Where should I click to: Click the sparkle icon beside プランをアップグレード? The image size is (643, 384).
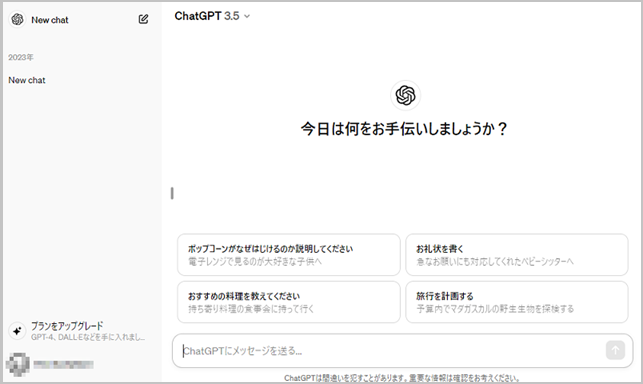coord(17,331)
